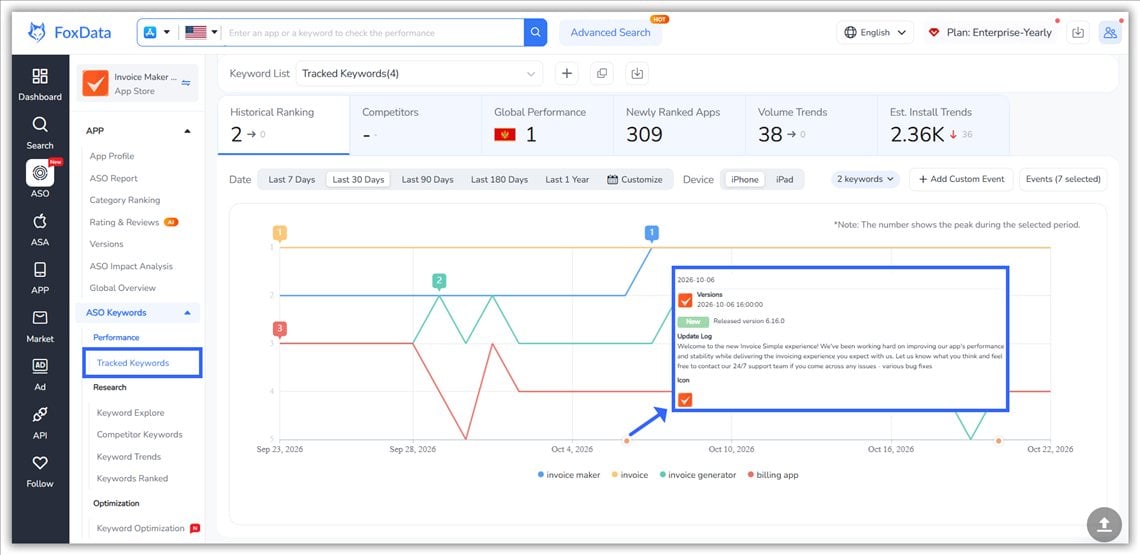Viewport: 1140px width, 555px height.
Task: Collapse the ASO Keywords section
Action: coord(188,313)
